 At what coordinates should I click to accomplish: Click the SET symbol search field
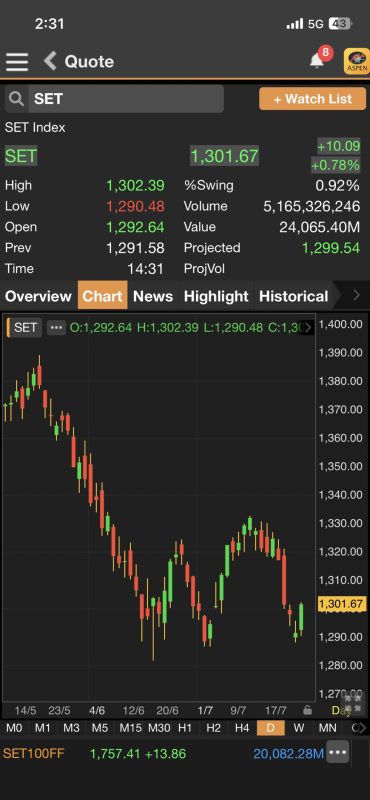(x=126, y=98)
